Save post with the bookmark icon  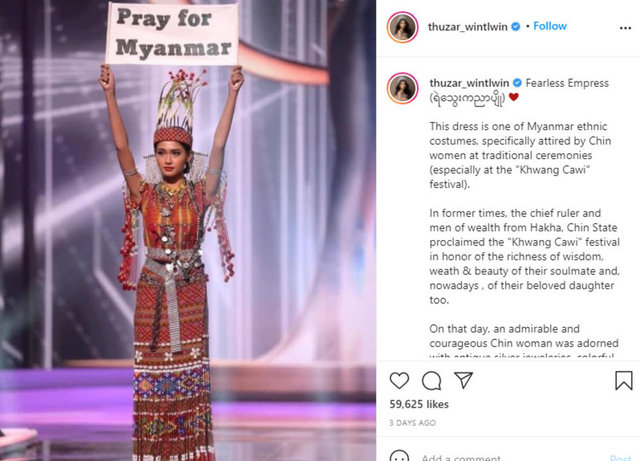[624, 381]
